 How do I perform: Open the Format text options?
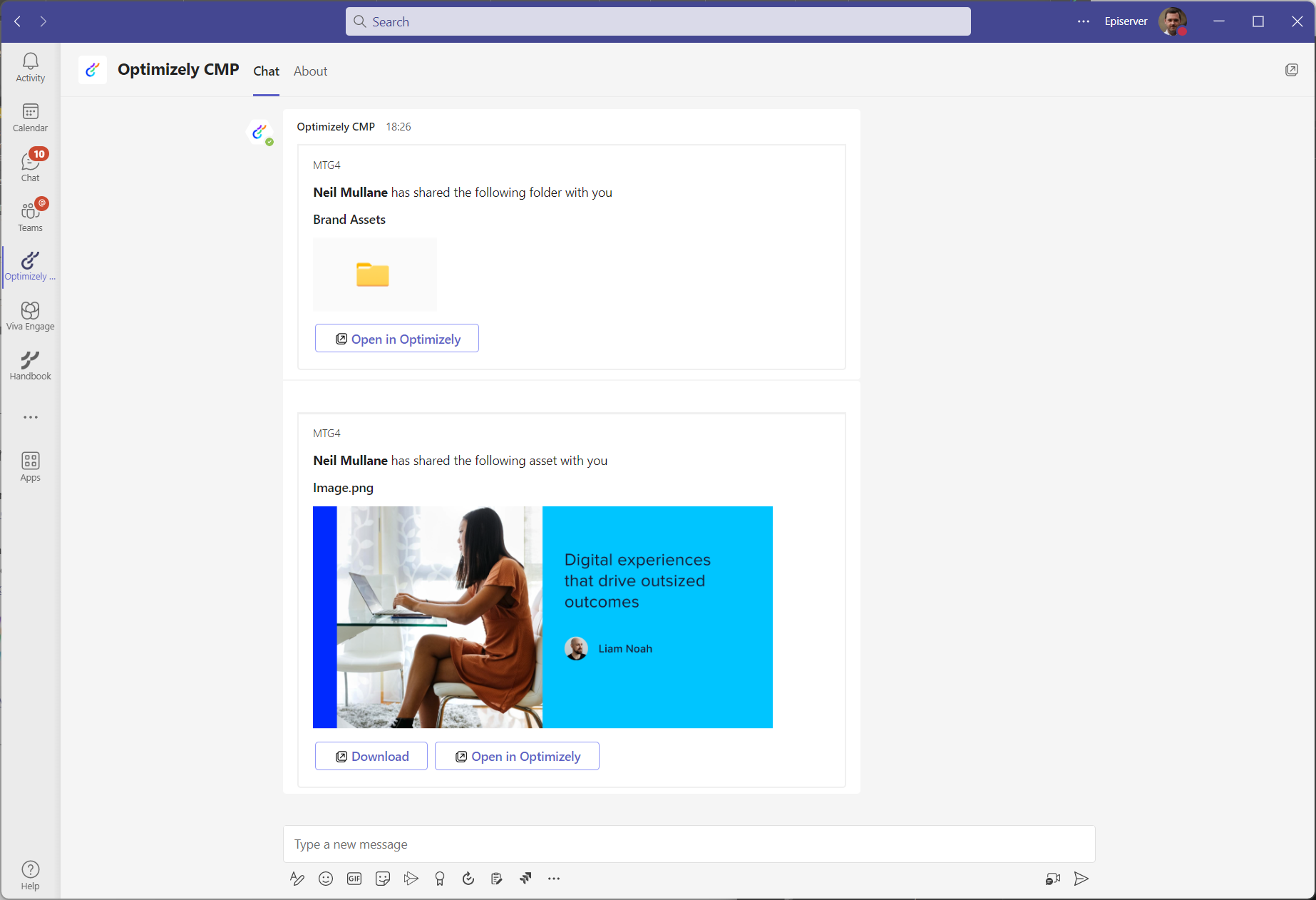[x=297, y=879]
